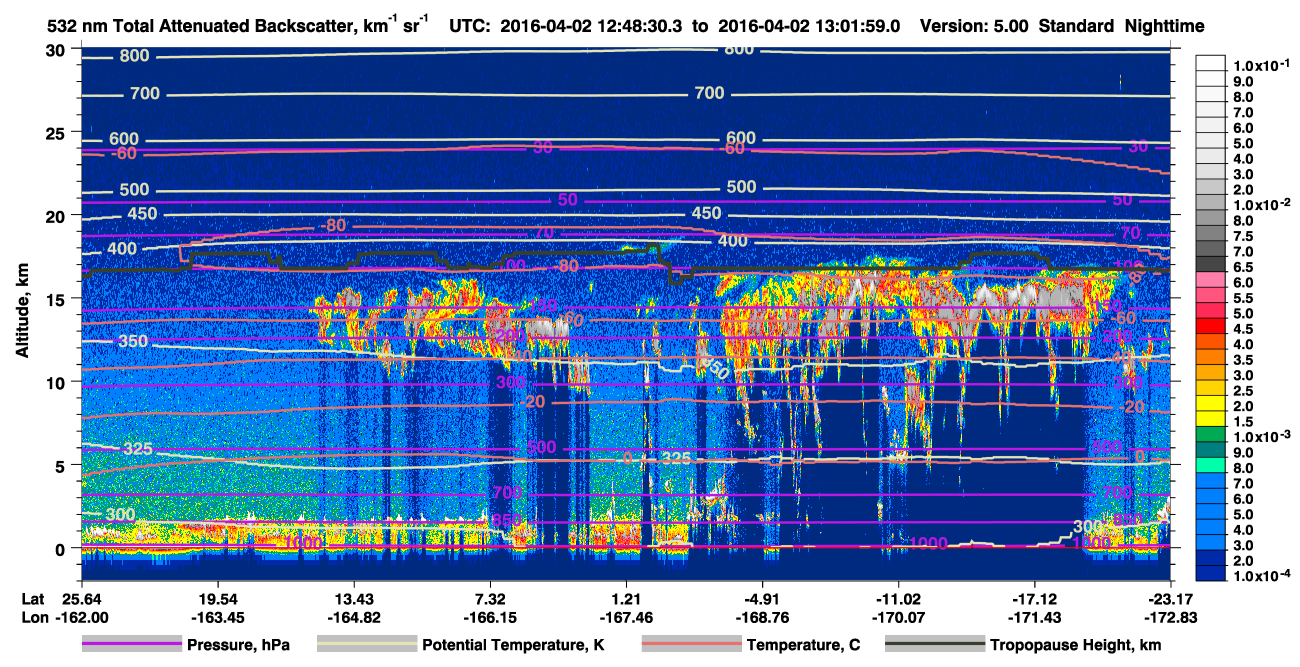
Task: Click the altitude tick label '10'
Action: [58, 382]
